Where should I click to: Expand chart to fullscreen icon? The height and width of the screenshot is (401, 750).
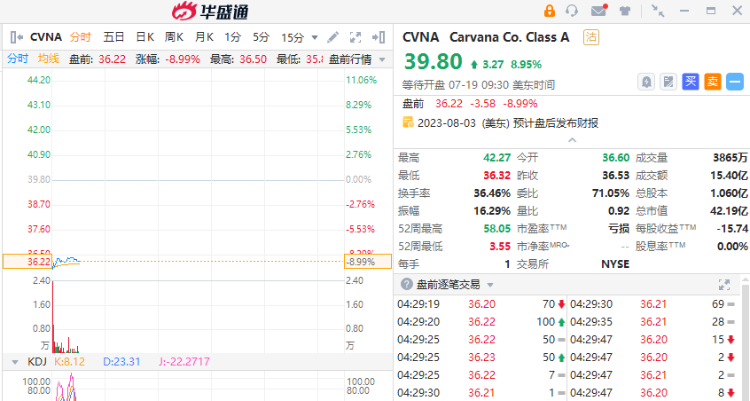point(355,37)
